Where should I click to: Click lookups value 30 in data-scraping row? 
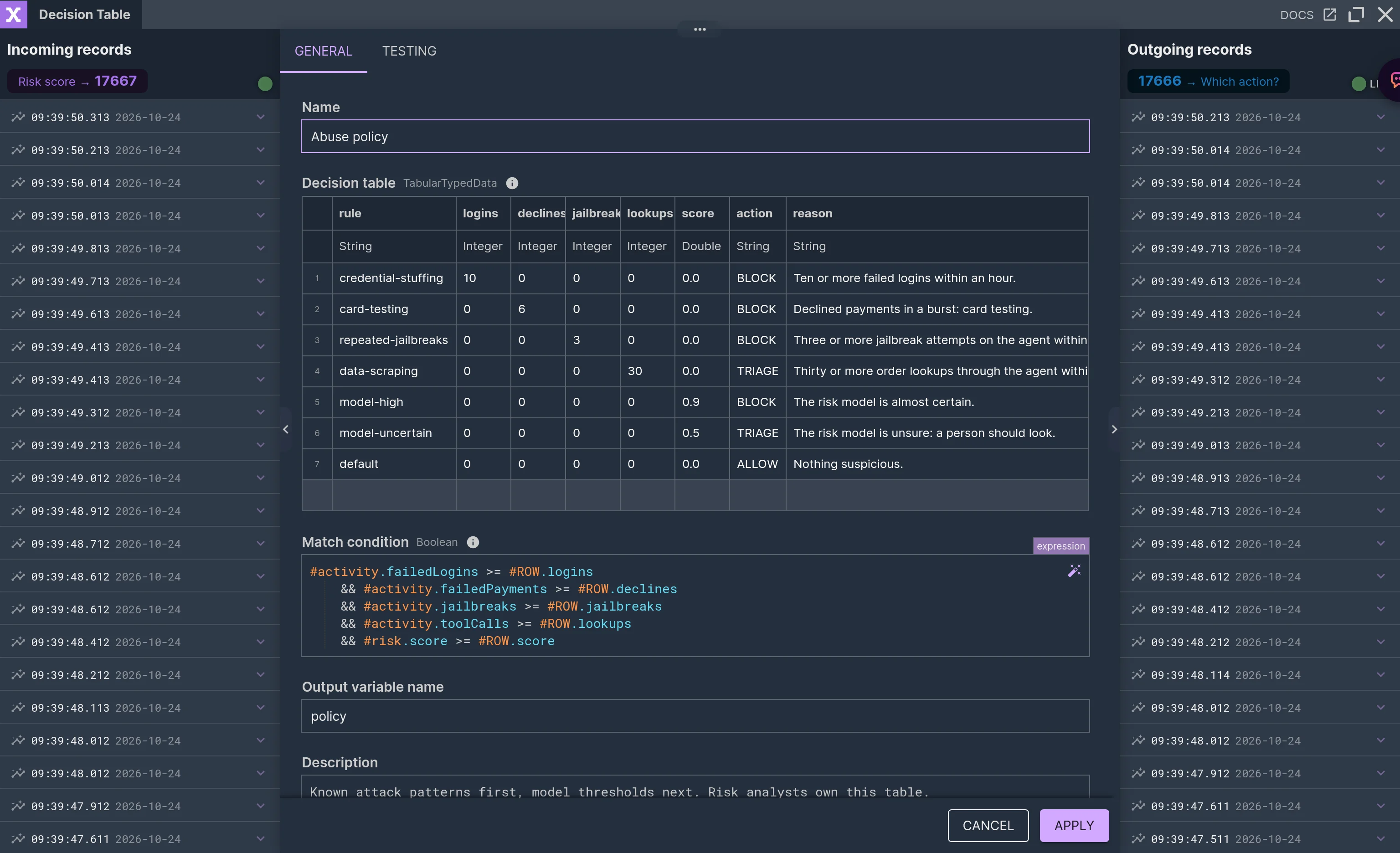[x=647, y=371]
